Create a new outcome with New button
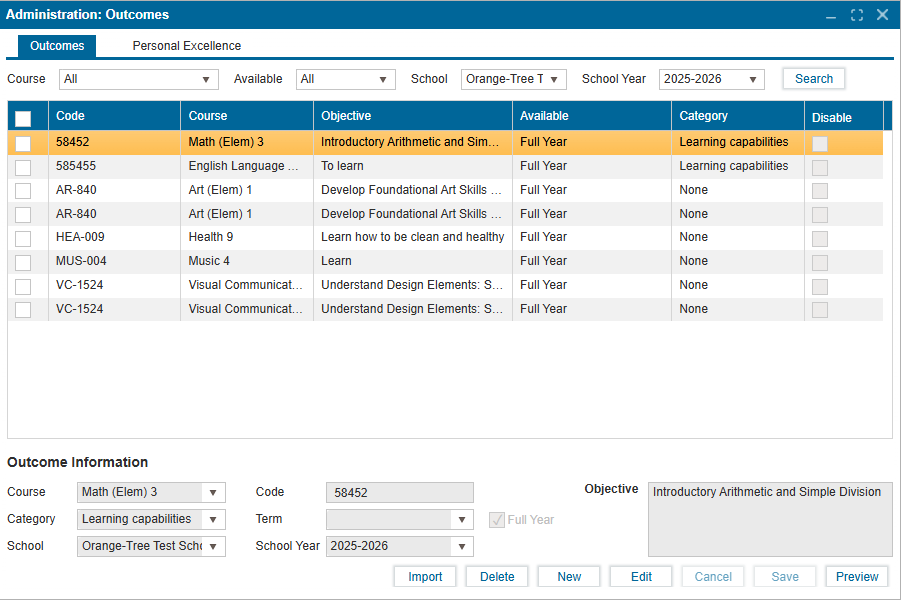This screenshot has height=600, width=901. coord(569,577)
